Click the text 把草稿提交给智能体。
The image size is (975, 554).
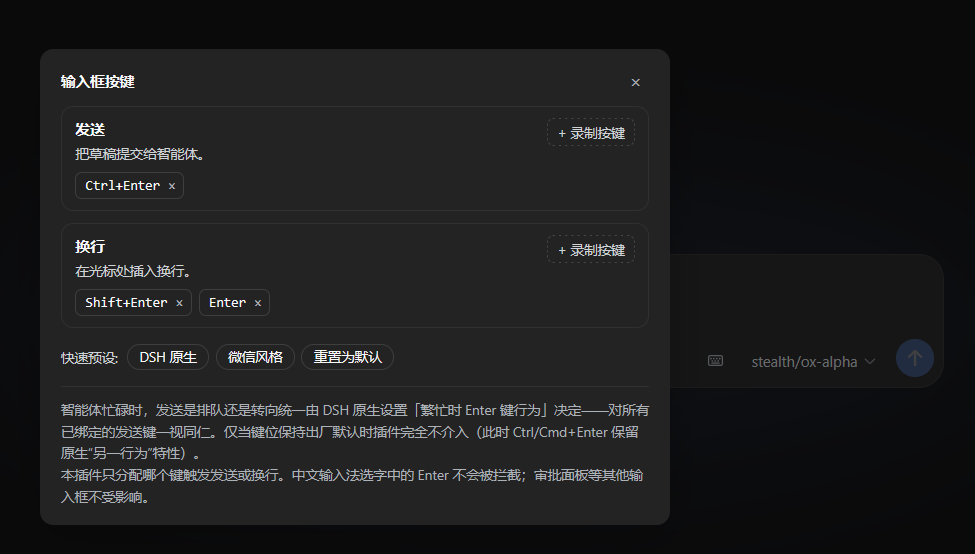coord(140,154)
